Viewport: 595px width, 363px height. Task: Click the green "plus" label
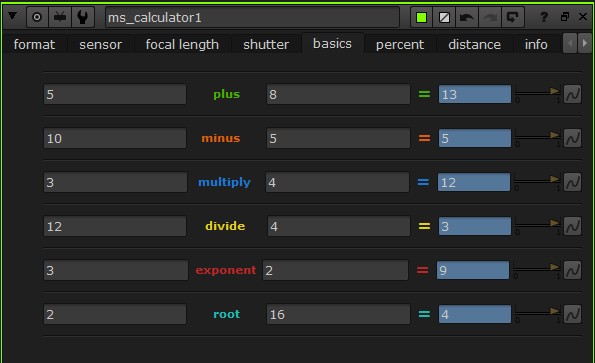pyautogui.click(x=227, y=94)
